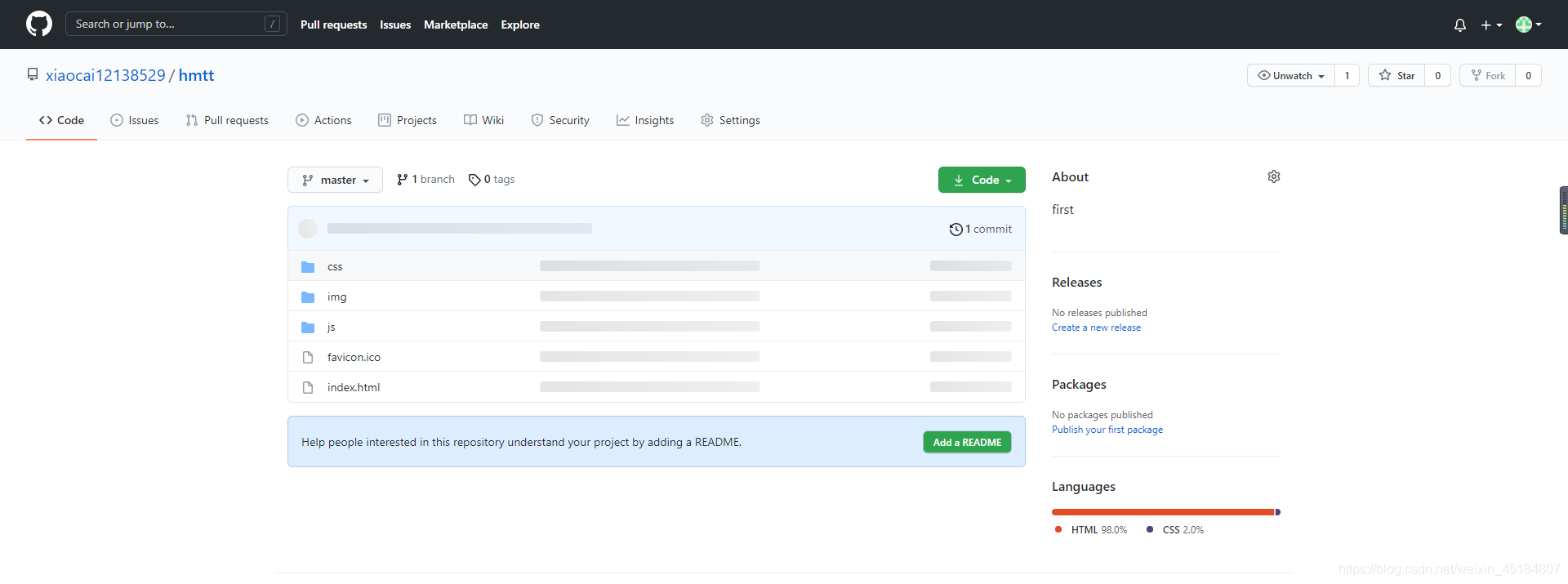Open Explore in top navigation

click(520, 25)
